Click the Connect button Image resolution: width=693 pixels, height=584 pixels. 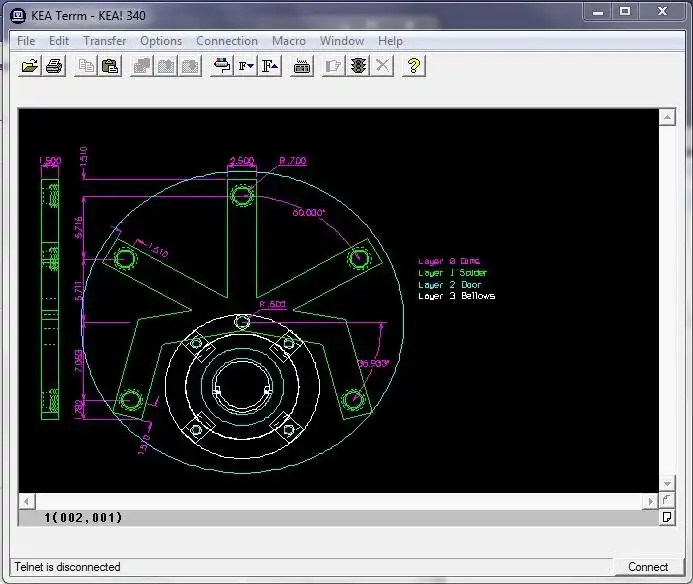point(648,567)
